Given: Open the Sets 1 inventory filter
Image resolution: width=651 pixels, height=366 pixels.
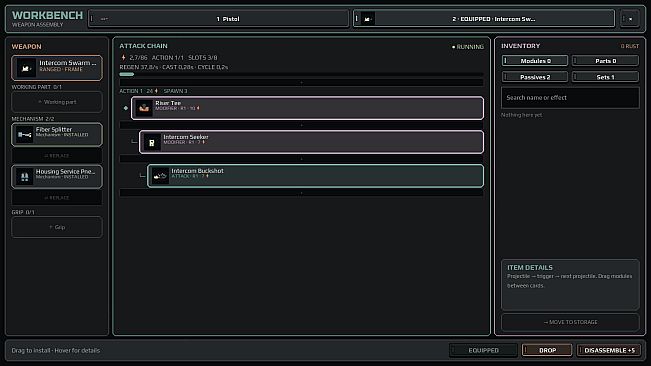Looking at the screenshot, I should 605,77.
